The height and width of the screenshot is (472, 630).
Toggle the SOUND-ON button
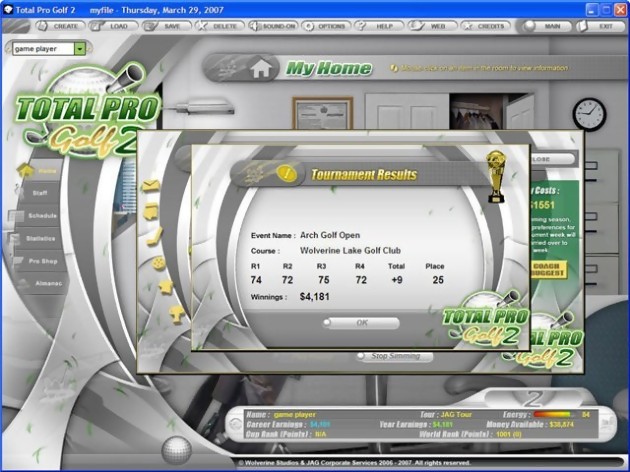(x=273, y=26)
